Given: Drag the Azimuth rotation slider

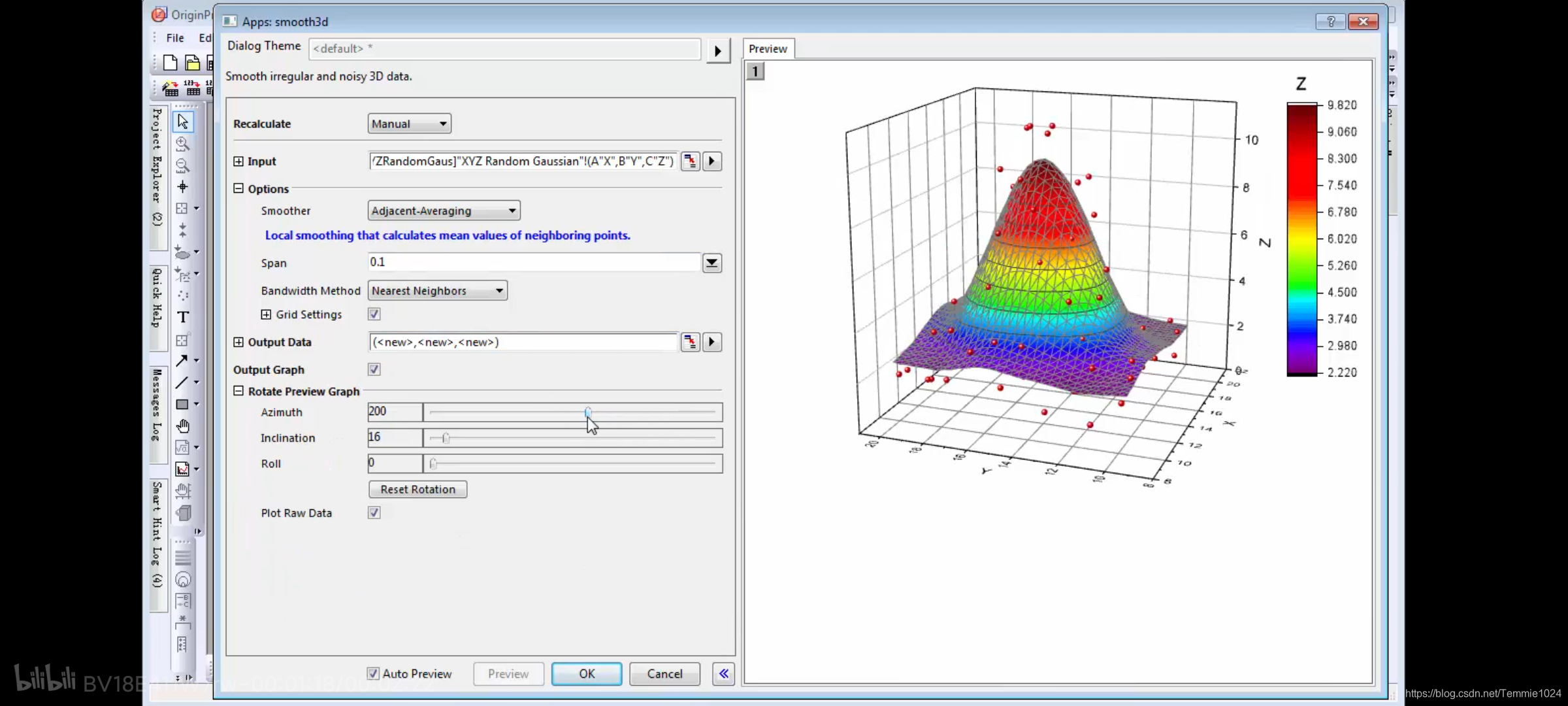Looking at the screenshot, I should coord(588,411).
